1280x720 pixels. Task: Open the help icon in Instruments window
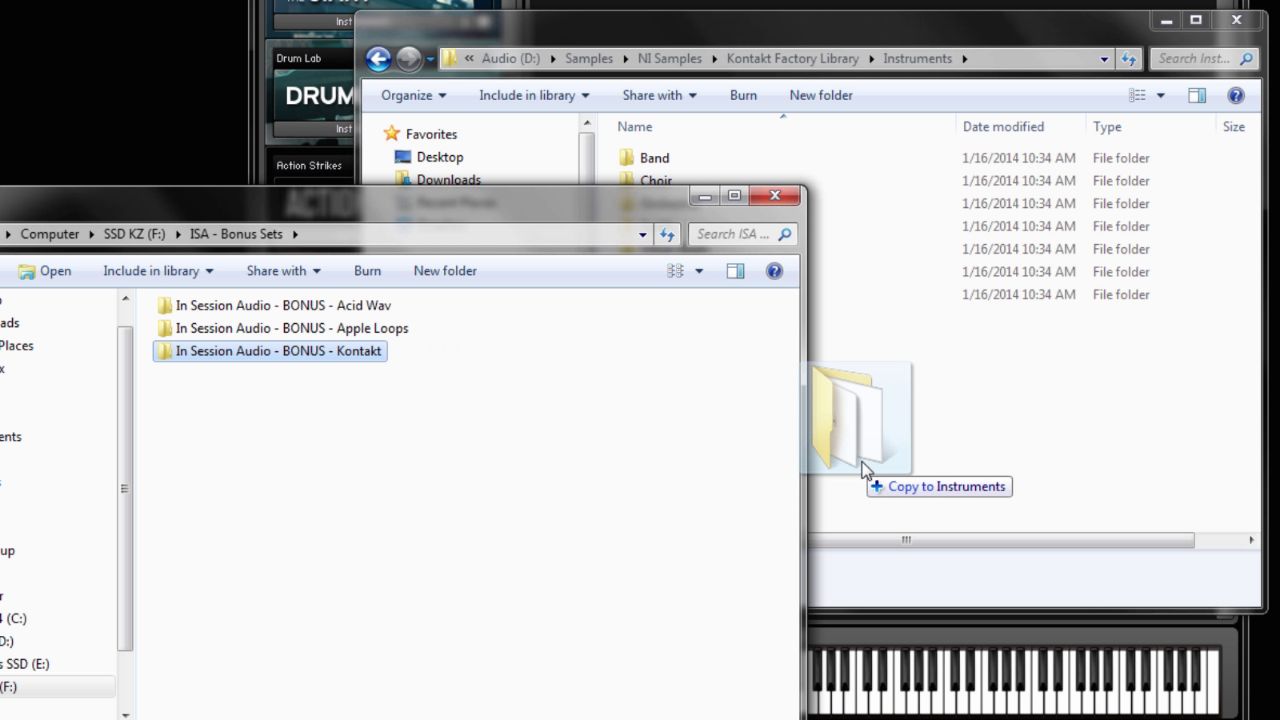(1236, 96)
